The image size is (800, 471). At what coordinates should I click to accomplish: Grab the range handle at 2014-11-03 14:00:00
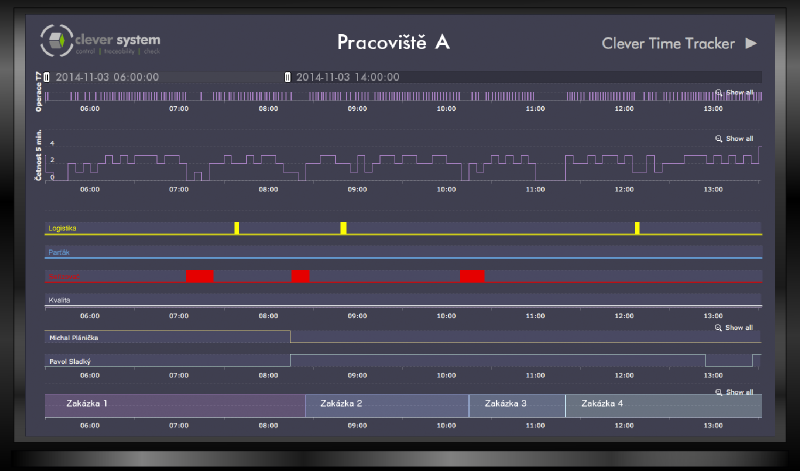pyautogui.click(x=287, y=77)
